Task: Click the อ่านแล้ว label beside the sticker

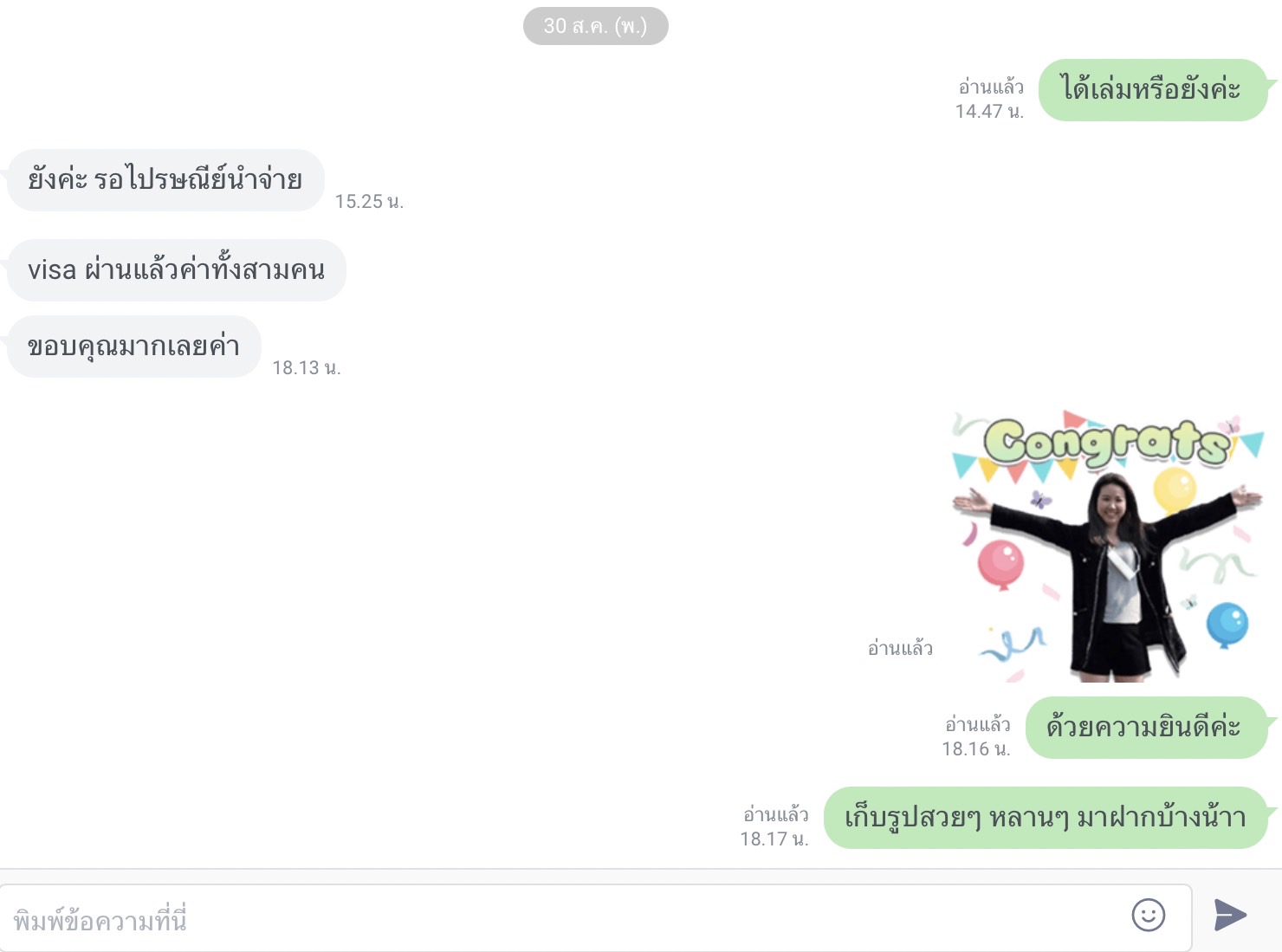Action: (900, 648)
